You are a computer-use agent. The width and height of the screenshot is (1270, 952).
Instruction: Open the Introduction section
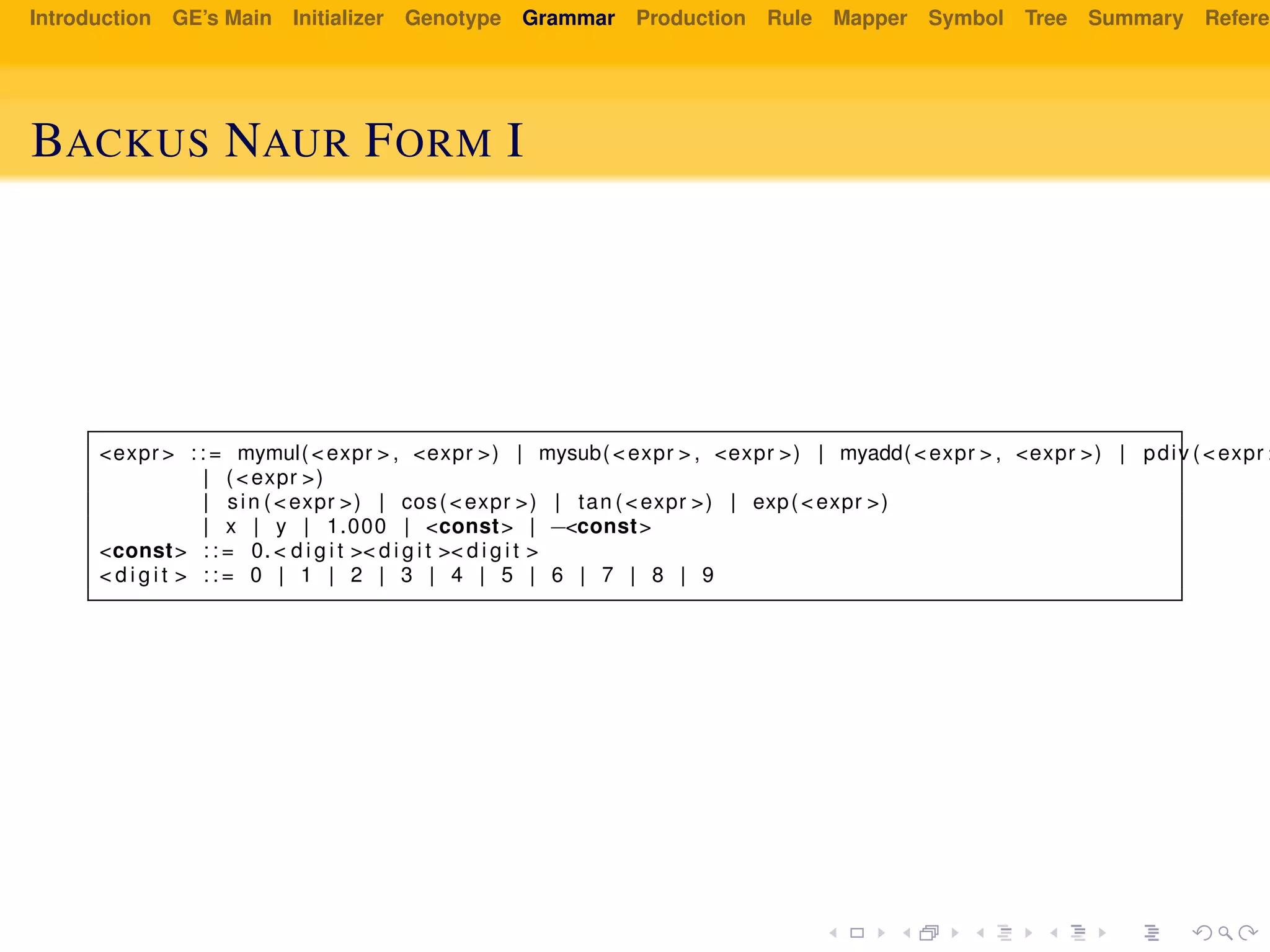[91, 18]
